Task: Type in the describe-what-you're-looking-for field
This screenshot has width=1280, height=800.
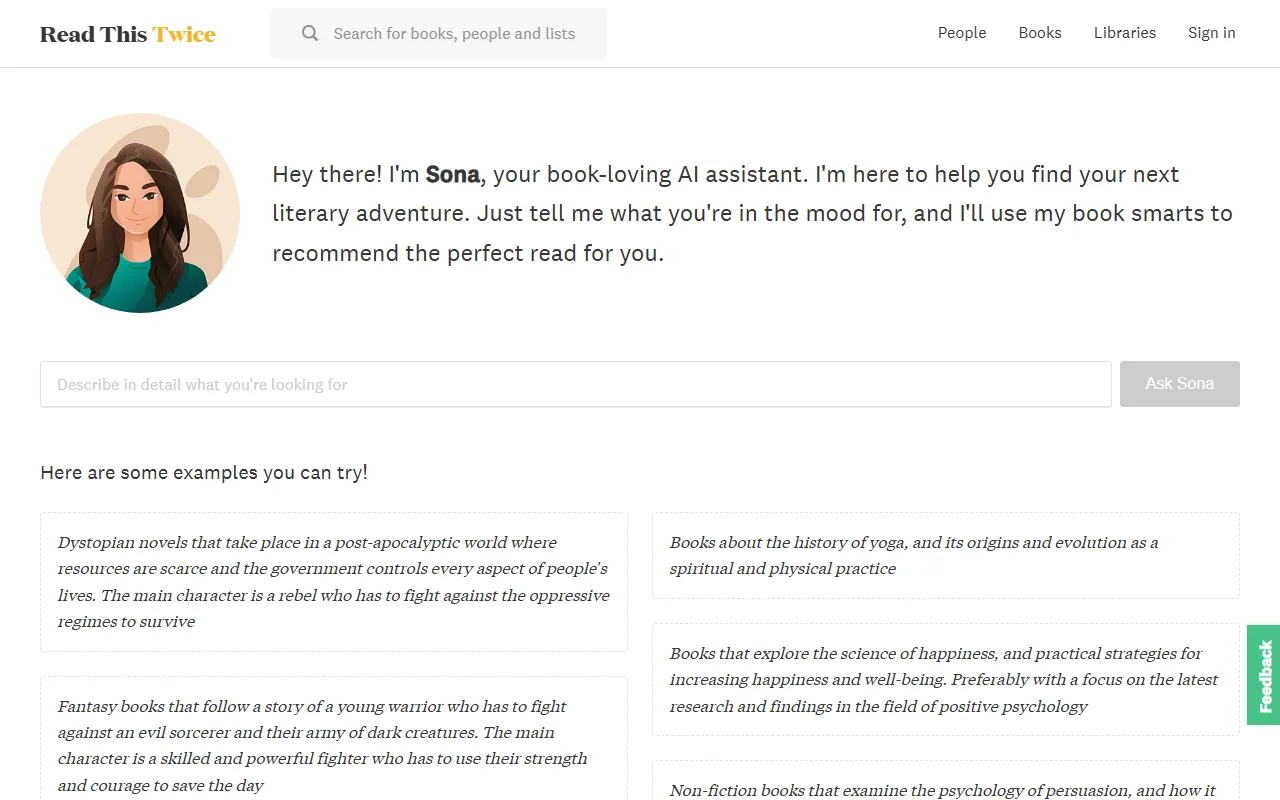Action: 575,384
